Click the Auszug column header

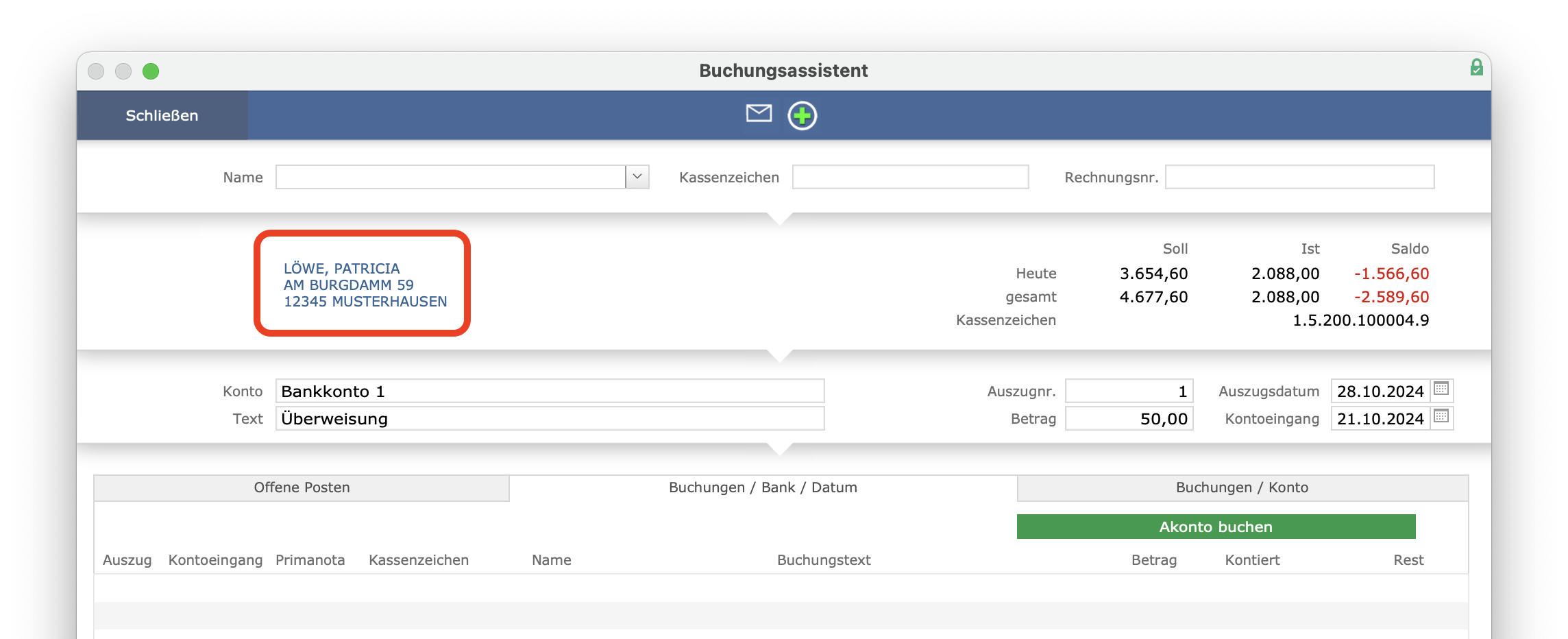127,560
